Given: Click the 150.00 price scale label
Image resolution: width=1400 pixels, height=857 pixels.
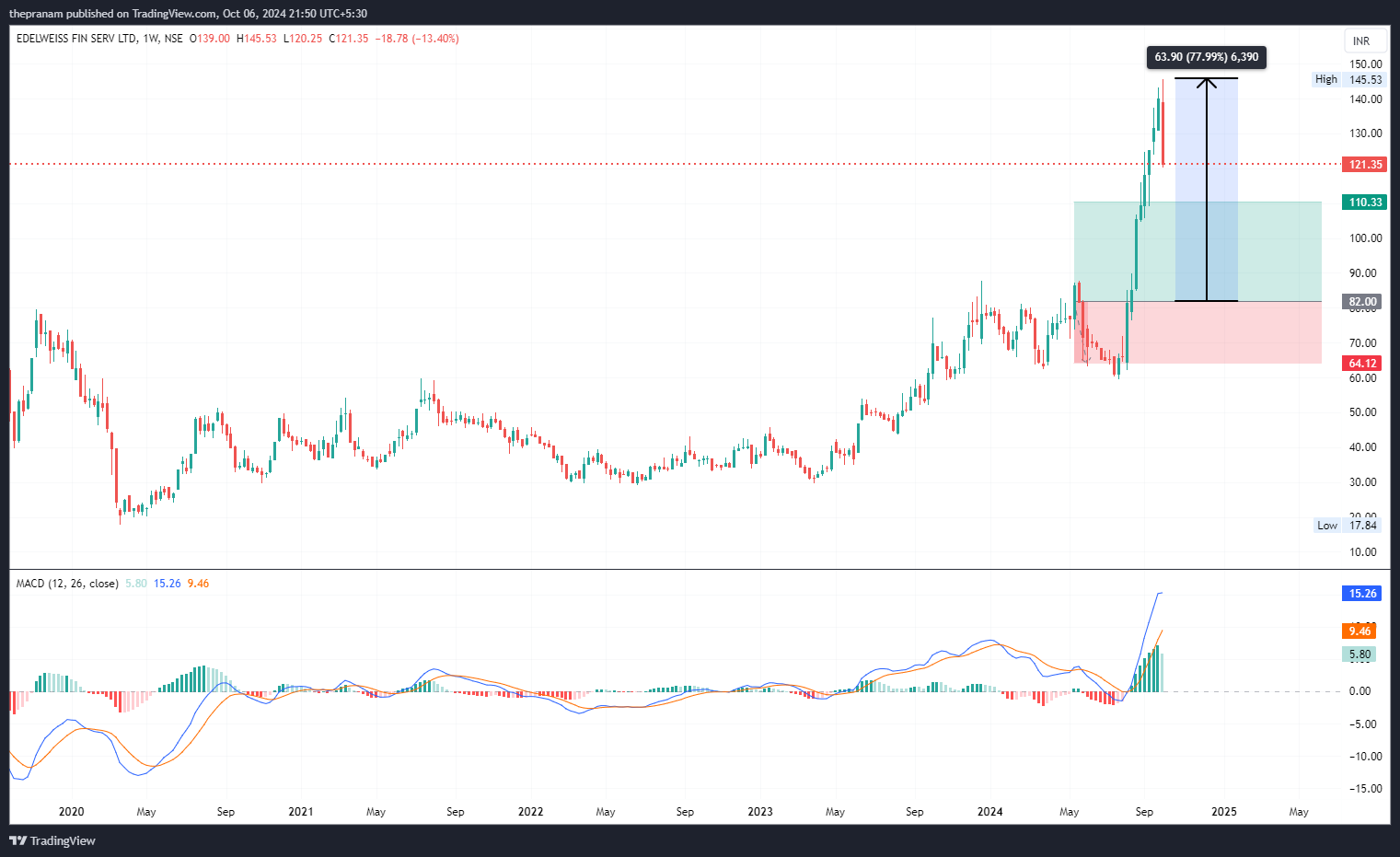Looking at the screenshot, I should click(1366, 64).
